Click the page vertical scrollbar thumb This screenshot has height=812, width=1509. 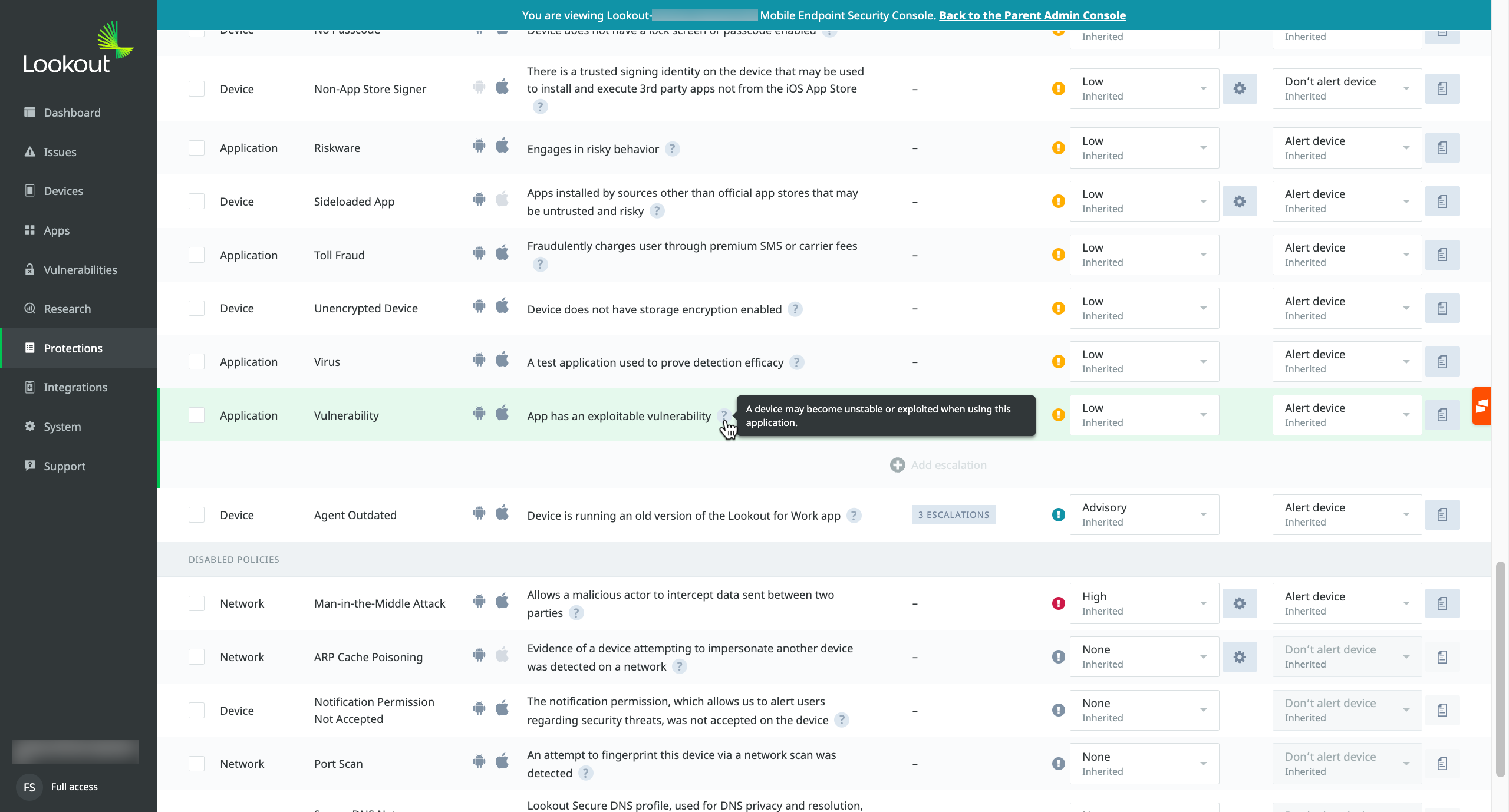[1500, 669]
